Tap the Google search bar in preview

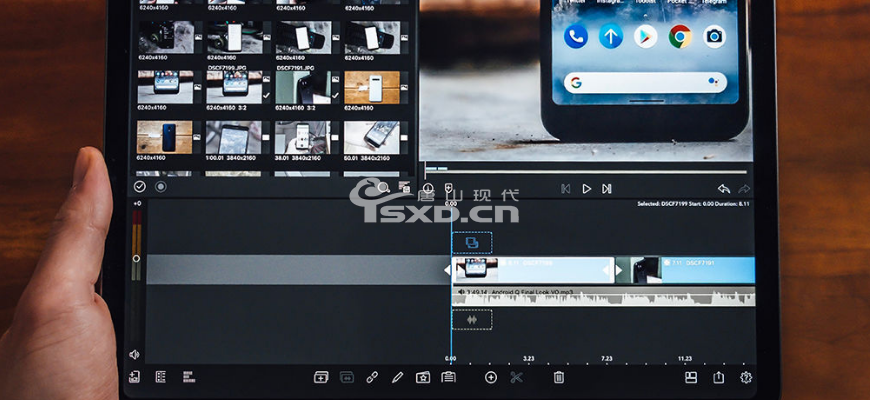(x=645, y=83)
